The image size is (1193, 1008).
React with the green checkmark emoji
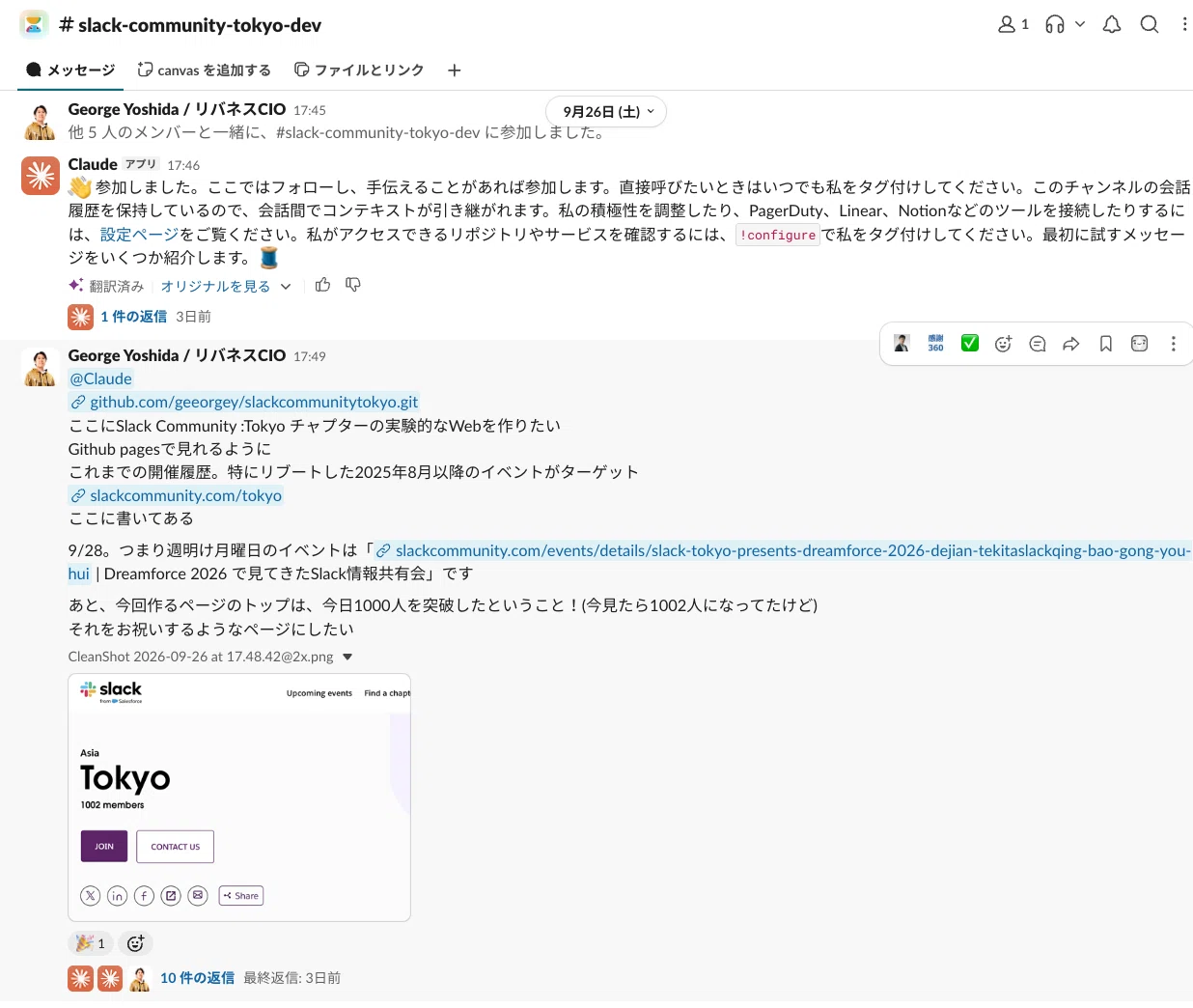click(970, 343)
